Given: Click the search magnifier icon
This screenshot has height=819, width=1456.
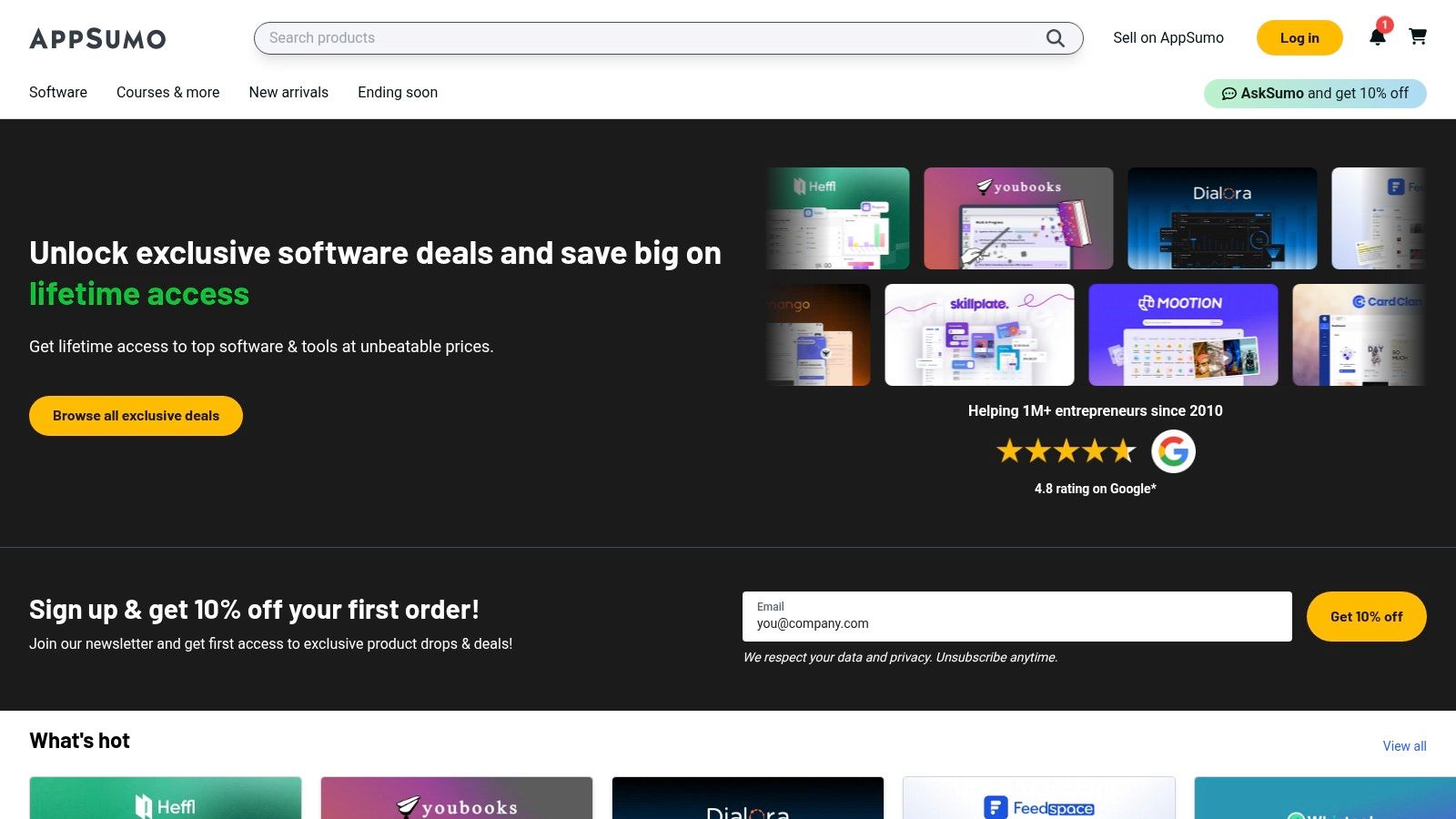Looking at the screenshot, I should click(1055, 38).
